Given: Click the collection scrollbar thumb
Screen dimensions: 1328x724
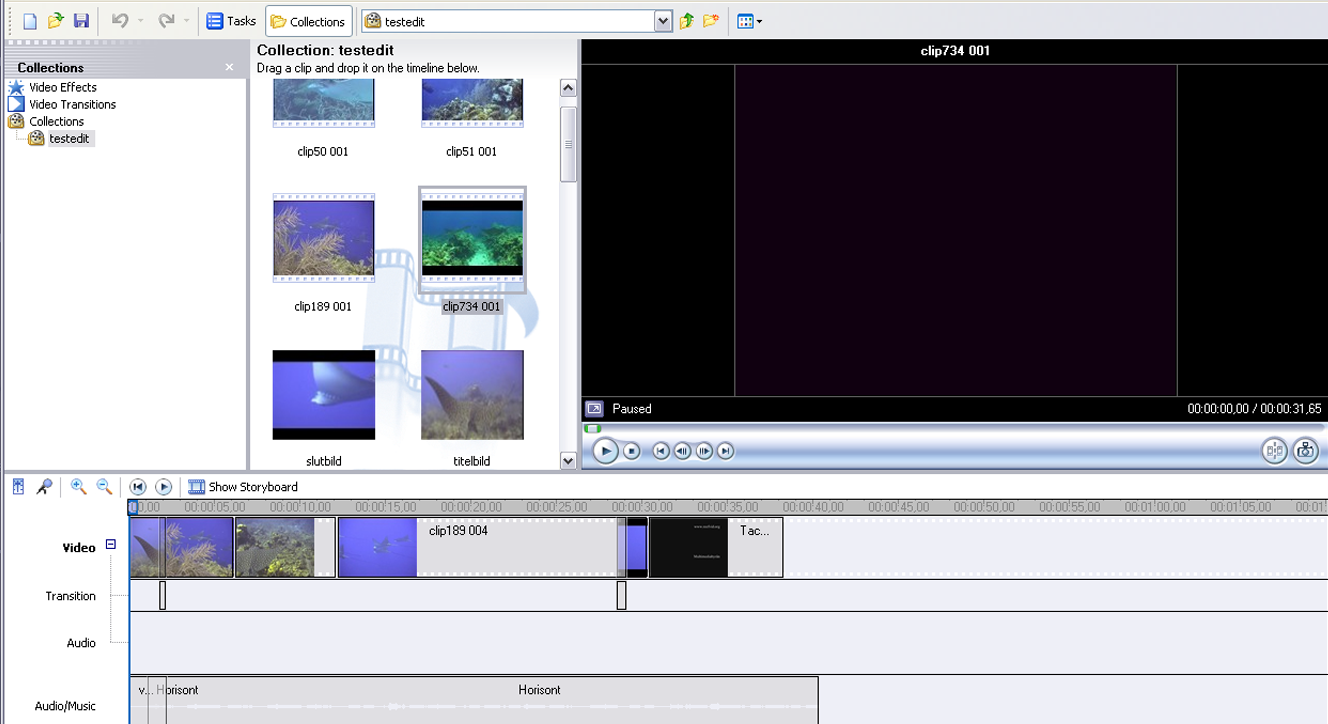Looking at the screenshot, I should (x=568, y=144).
